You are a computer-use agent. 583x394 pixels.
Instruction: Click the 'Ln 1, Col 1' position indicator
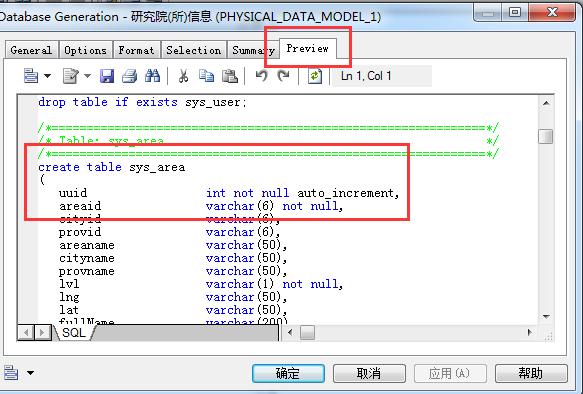pyautogui.click(x=366, y=76)
